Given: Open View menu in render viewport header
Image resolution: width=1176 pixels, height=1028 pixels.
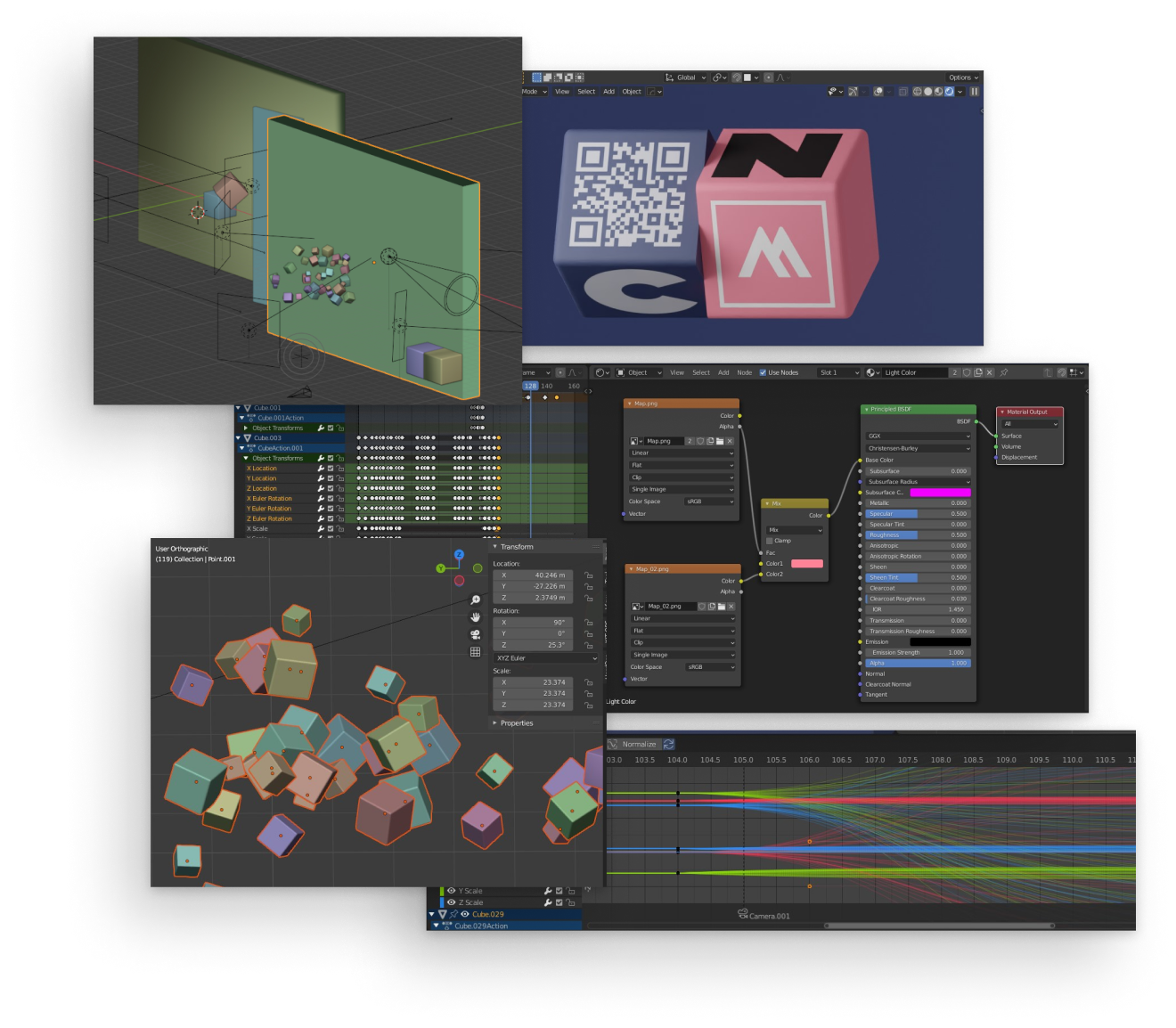Looking at the screenshot, I should [562, 92].
